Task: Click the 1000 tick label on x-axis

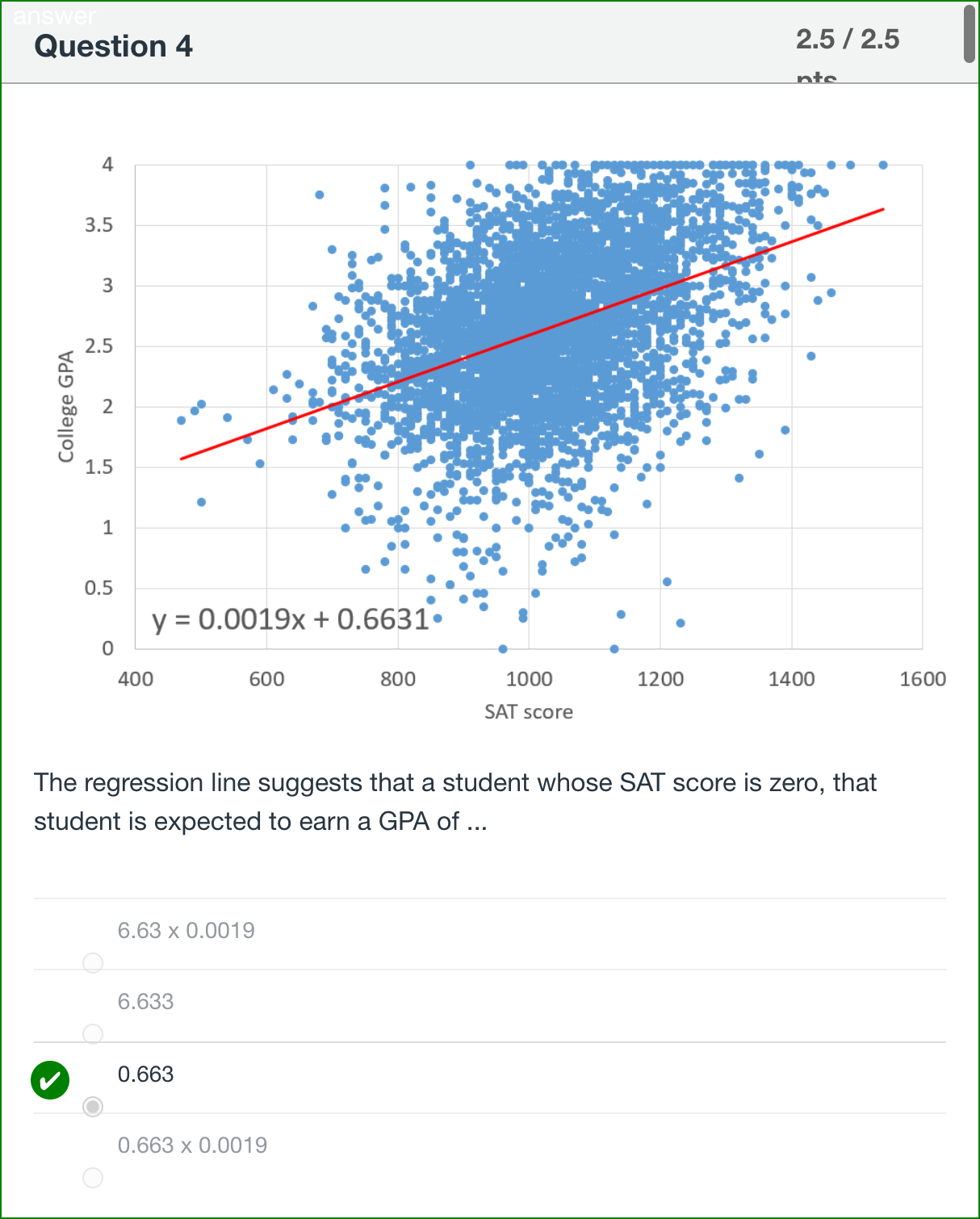Action: pyautogui.click(x=529, y=679)
